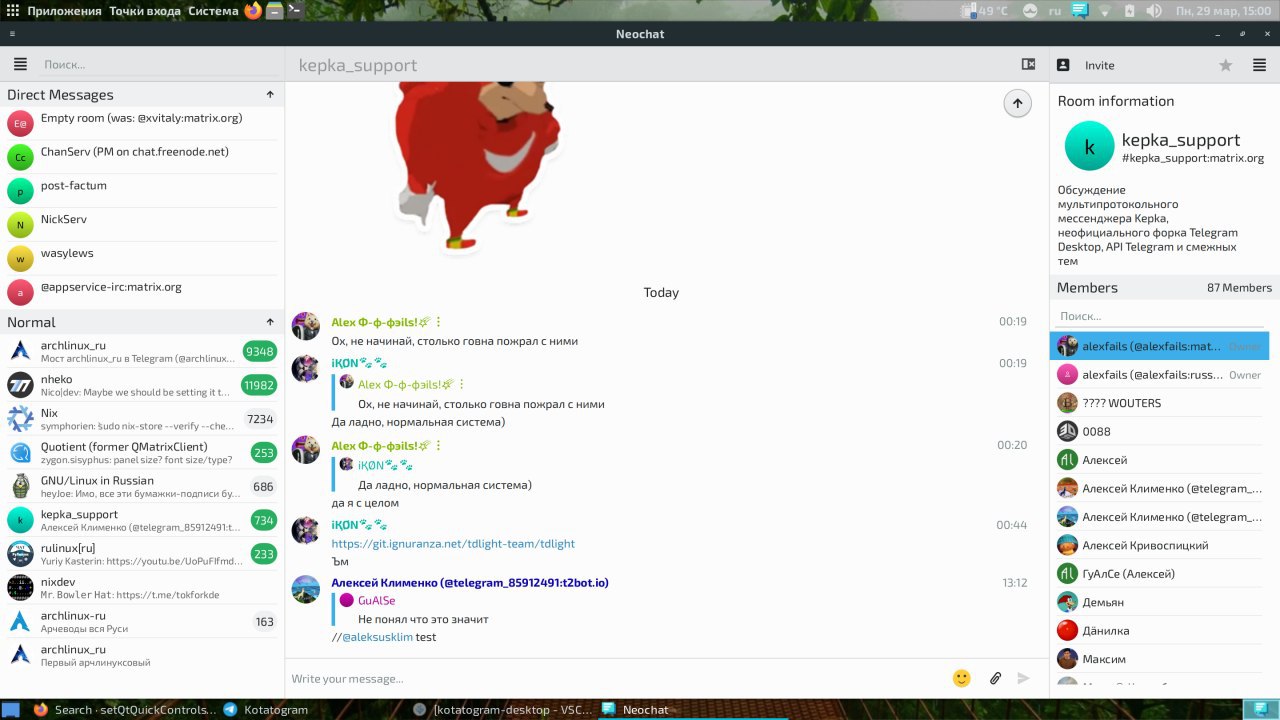Click the Alex Ф-ф-фэils avatar at 00:19
The height and width of the screenshot is (720, 1280).
click(305, 326)
